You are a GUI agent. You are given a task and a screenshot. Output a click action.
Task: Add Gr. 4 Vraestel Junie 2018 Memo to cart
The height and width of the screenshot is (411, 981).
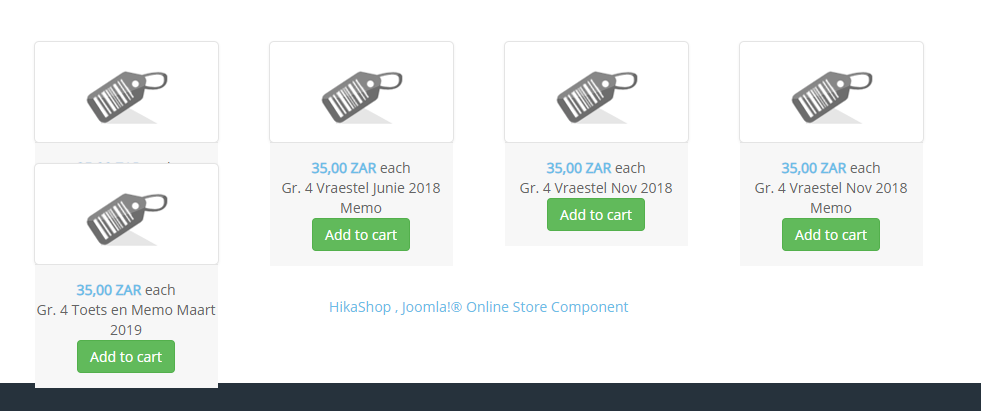(x=361, y=235)
